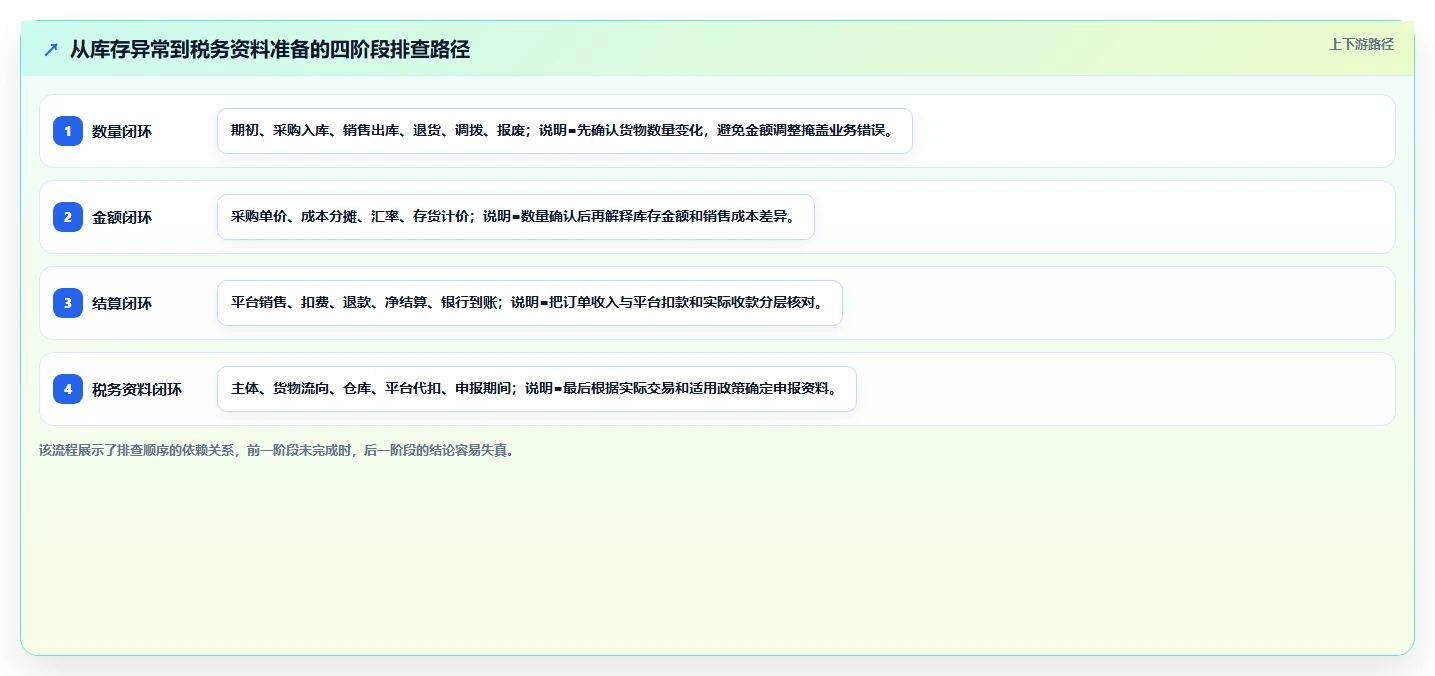1435x676 pixels.
Task: Click the number 3 step badge
Action: 68,303
